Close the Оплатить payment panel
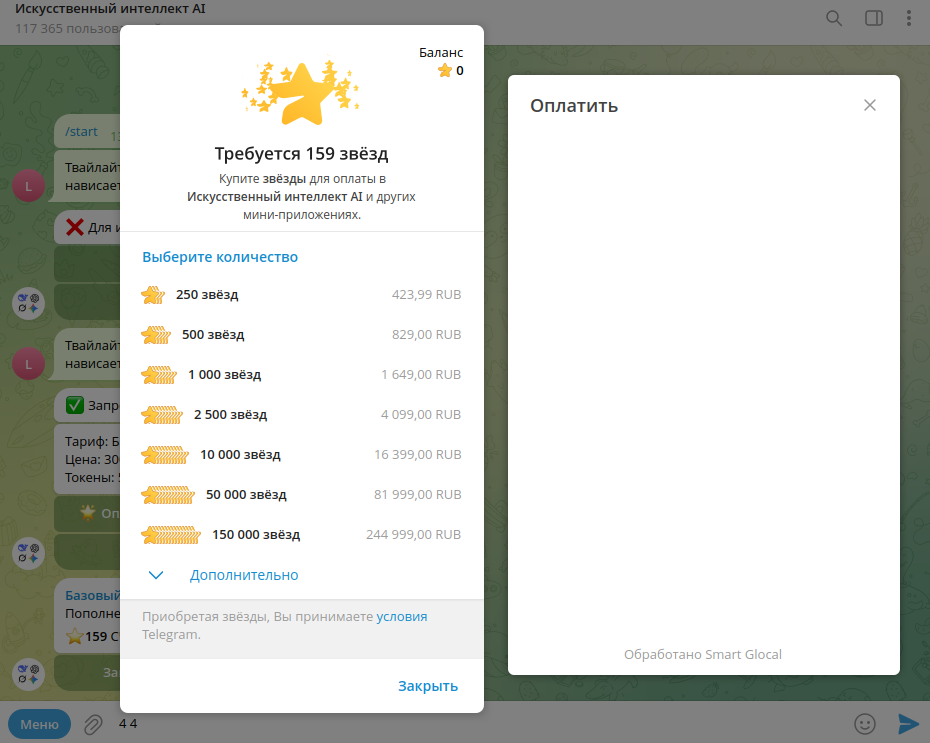 tap(870, 105)
